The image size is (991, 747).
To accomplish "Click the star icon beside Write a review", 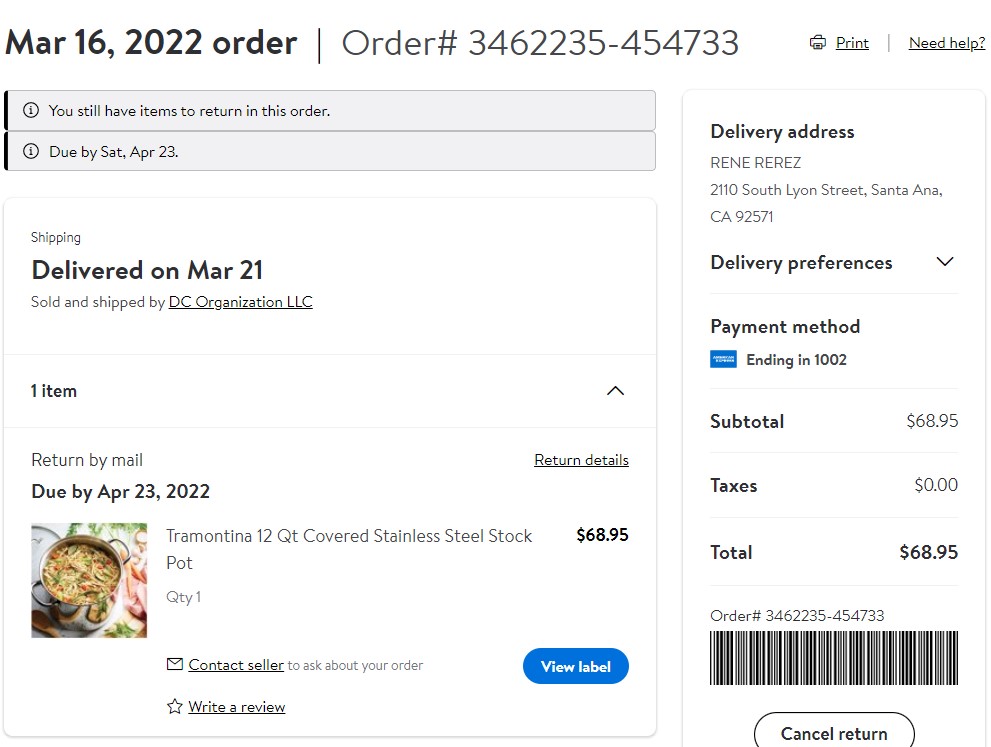I will coord(174,706).
